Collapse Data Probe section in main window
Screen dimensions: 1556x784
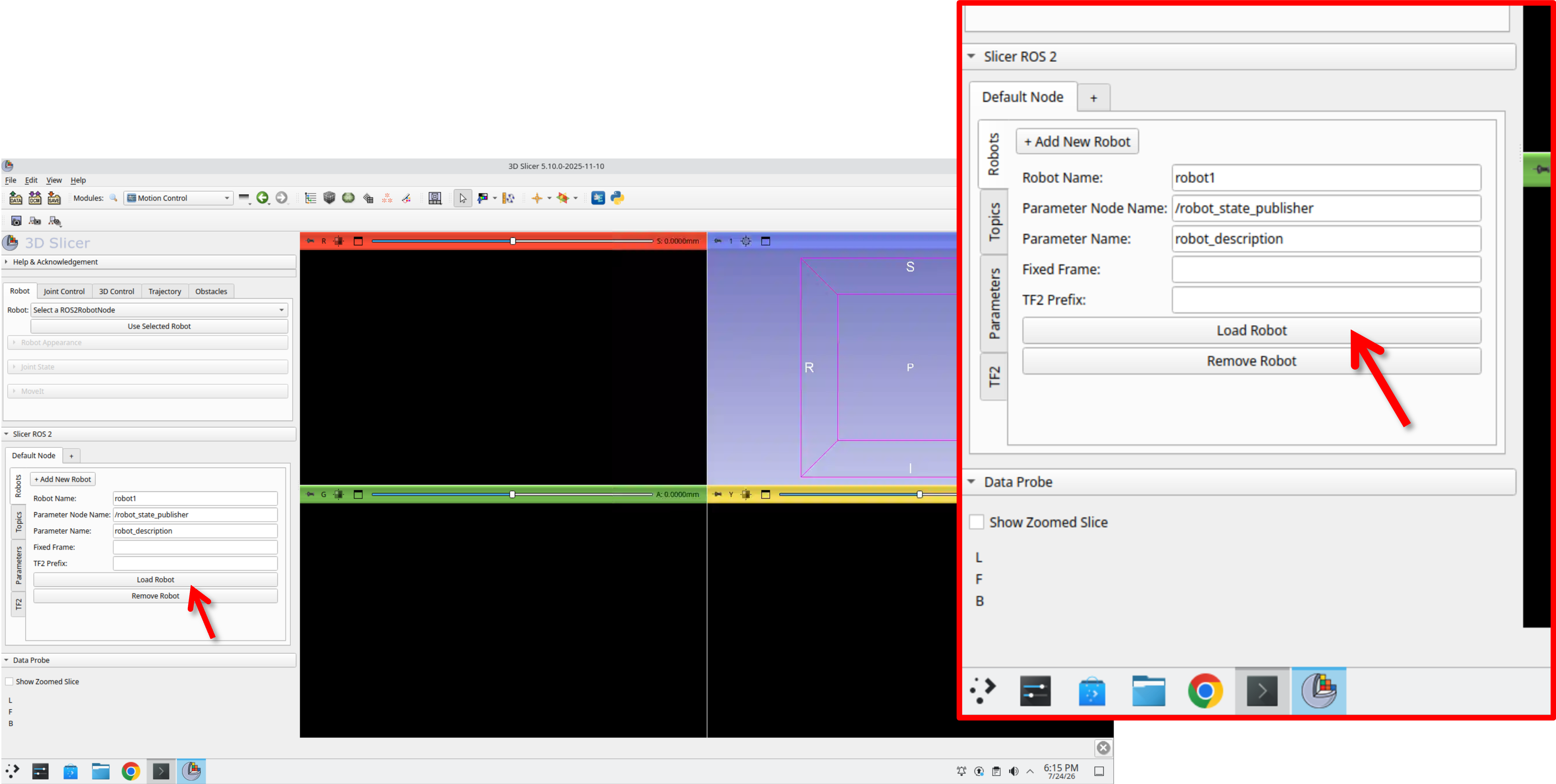tap(149, 660)
